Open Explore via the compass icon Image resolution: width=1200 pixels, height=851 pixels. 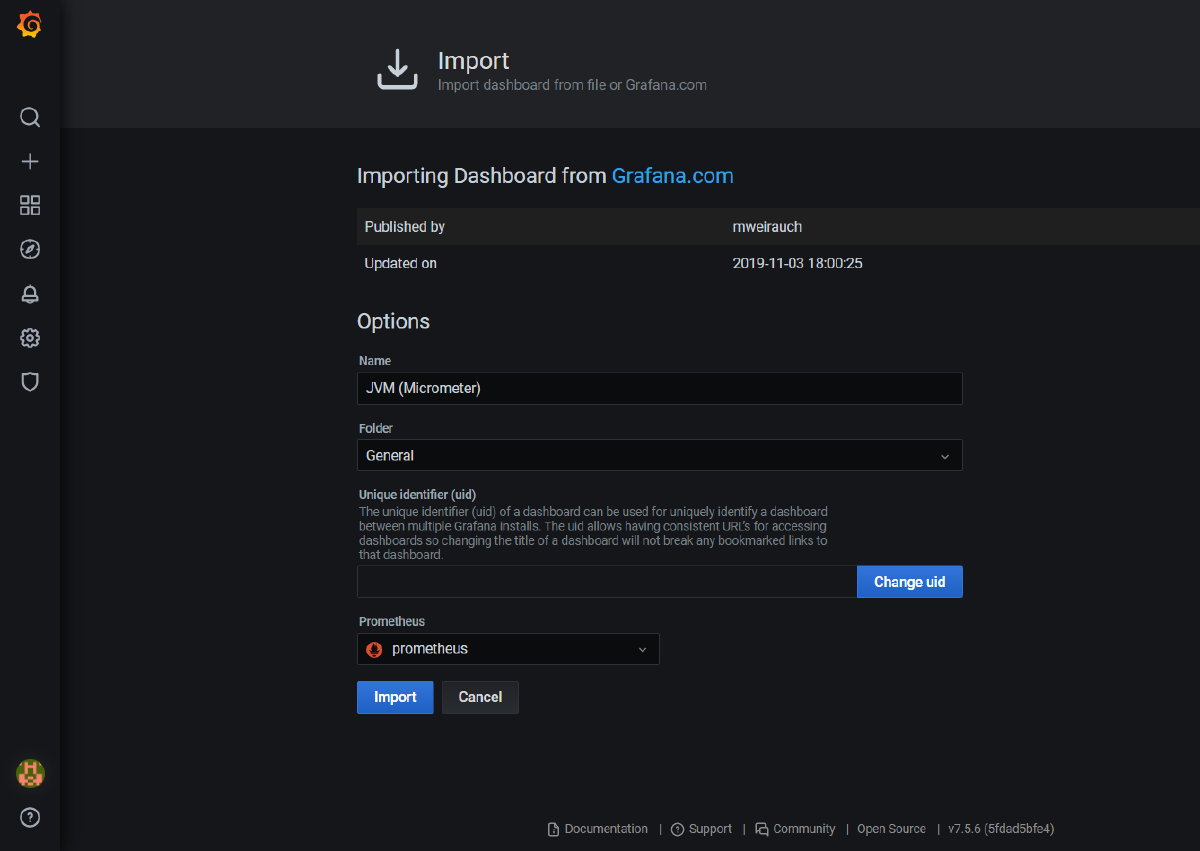pyautogui.click(x=29, y=249)
